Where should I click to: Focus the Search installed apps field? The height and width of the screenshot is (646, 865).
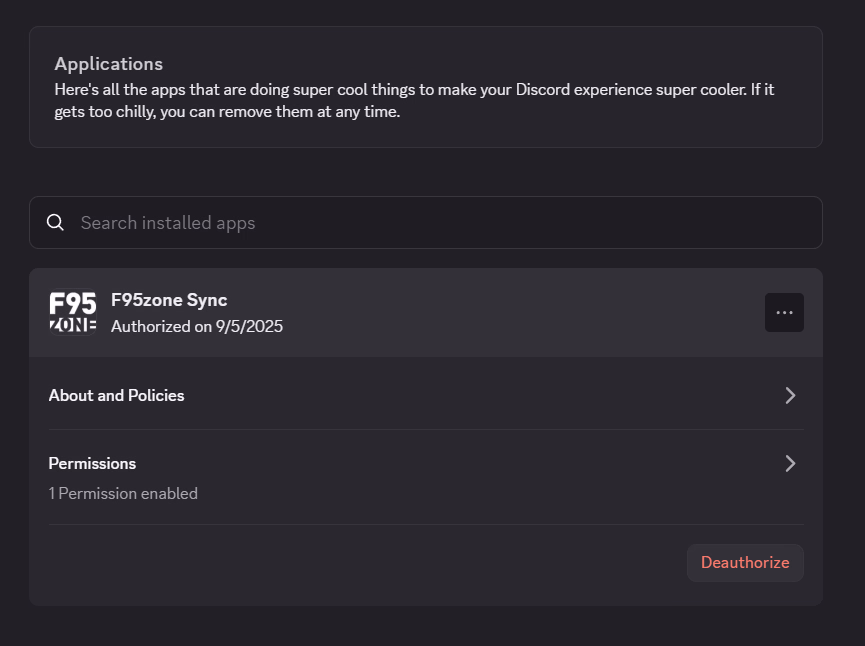(426, 222)
